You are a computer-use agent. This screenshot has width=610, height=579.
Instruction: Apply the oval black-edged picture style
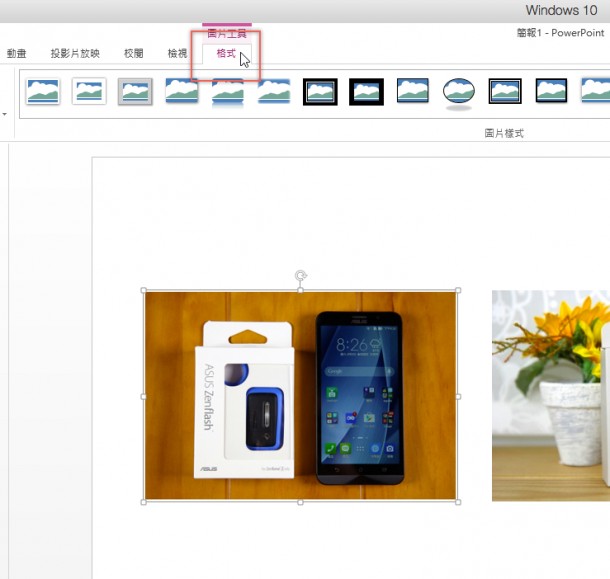pyautogui.click(x=459, y=93)
